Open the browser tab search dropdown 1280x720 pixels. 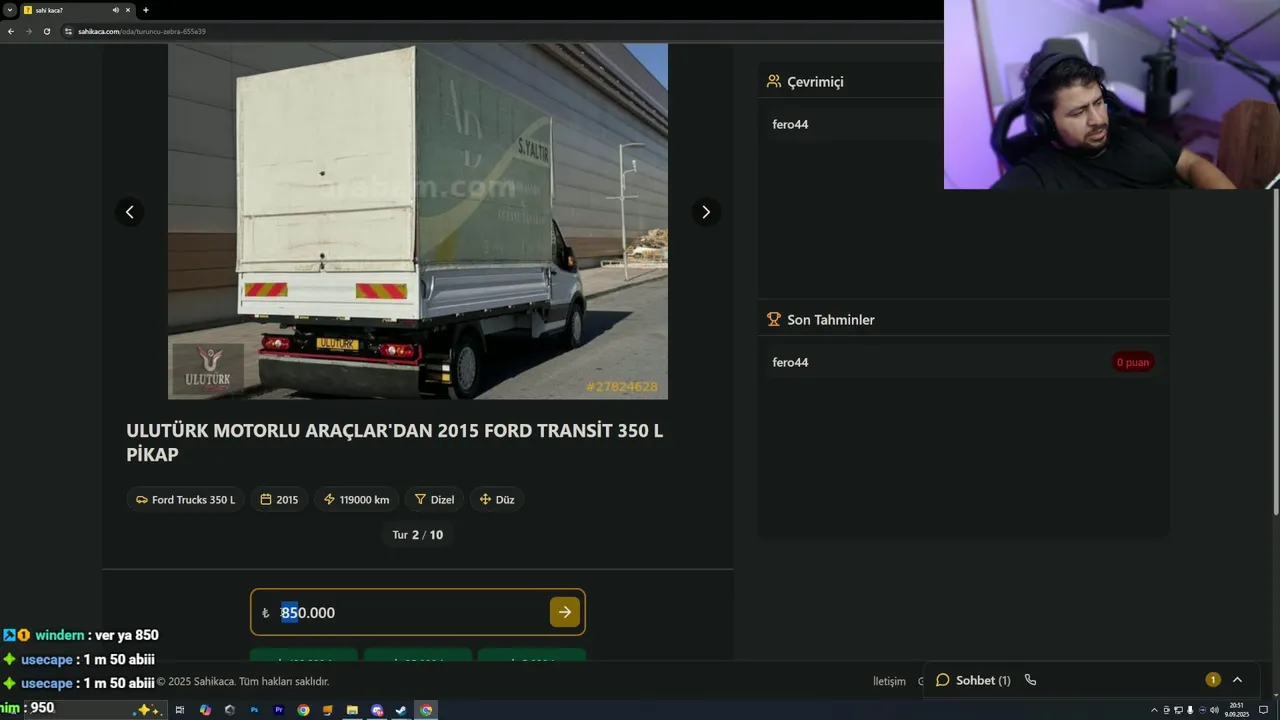(9, 10)
